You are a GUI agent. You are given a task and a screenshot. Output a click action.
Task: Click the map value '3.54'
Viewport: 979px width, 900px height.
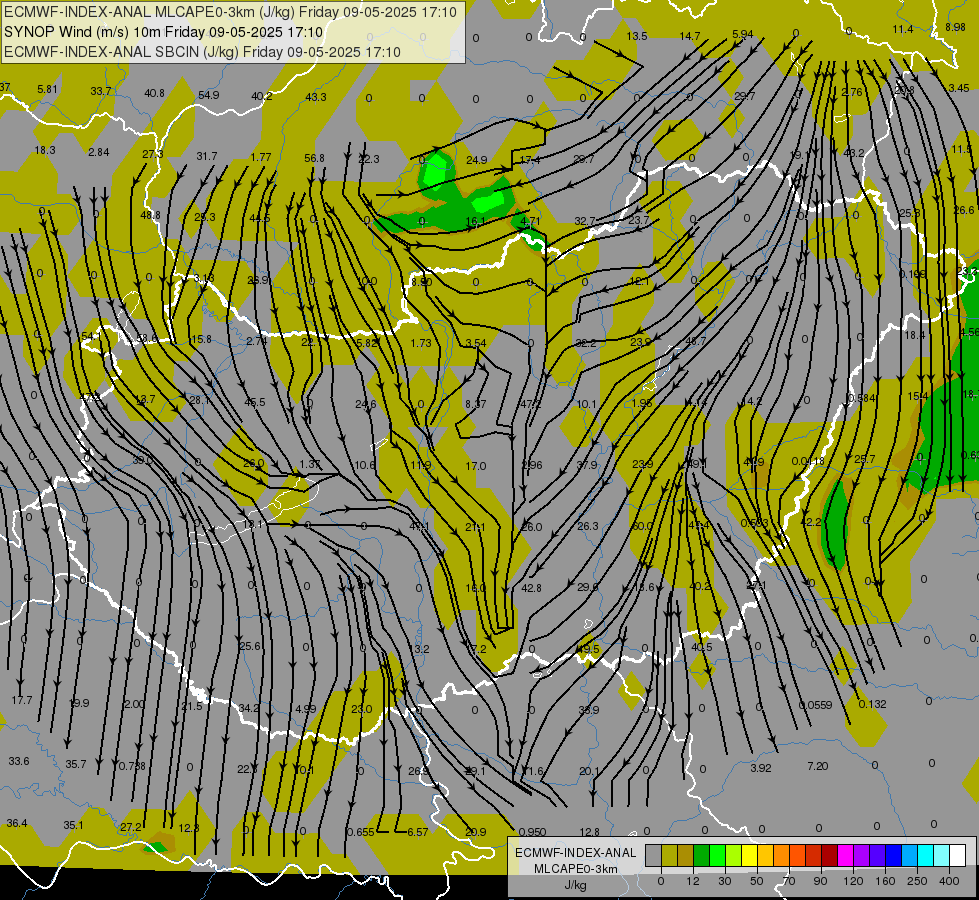pos(476,343)
